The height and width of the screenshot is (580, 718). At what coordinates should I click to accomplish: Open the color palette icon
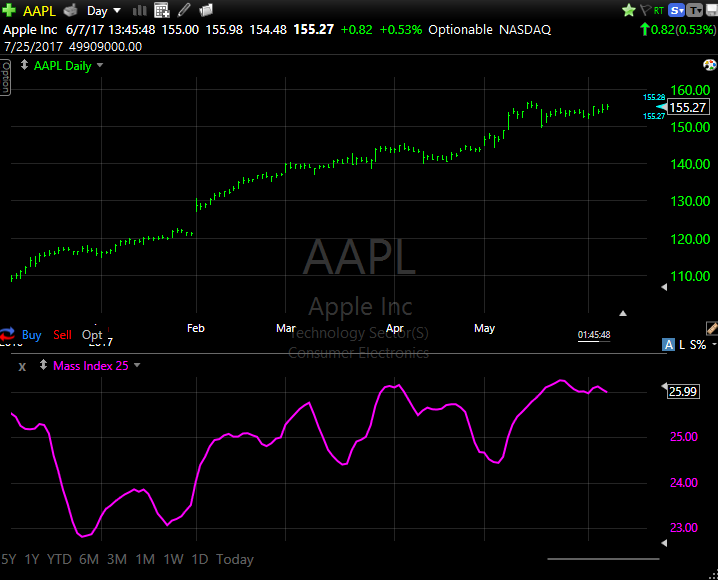point(709,65)
